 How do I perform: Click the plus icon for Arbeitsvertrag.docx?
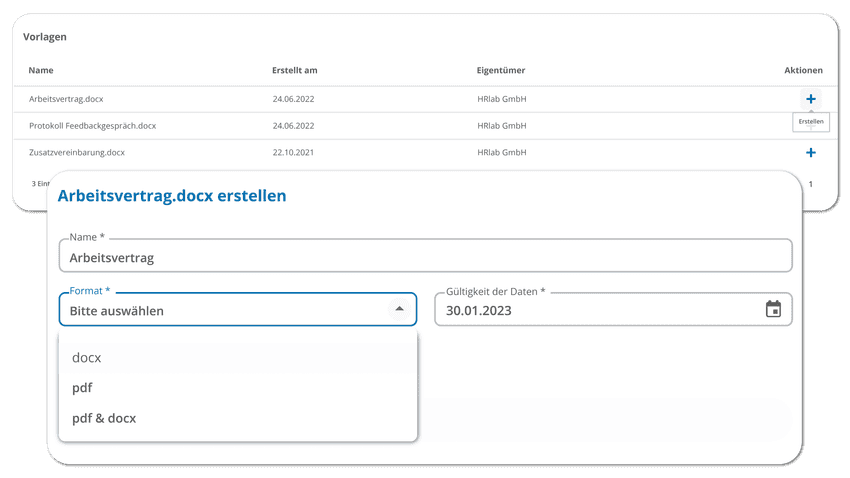pyautogui.click(x=810, y=99)
